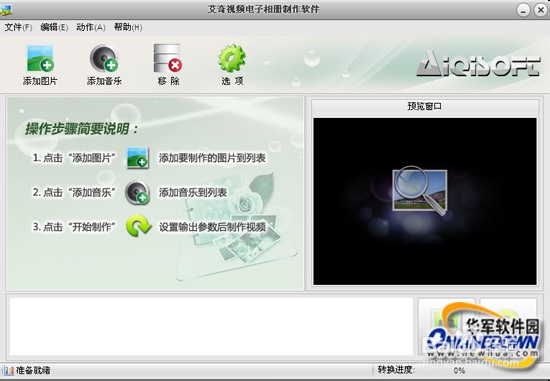Image resolution: width=550 pixels, height=381 pixels.
Task: Click the application icon in title bar
Action: (6, 10)
